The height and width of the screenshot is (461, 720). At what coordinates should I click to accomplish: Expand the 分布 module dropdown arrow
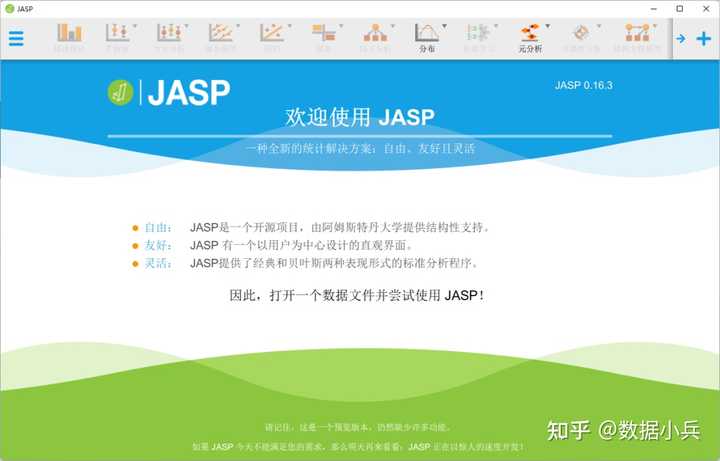coord(444,26)
